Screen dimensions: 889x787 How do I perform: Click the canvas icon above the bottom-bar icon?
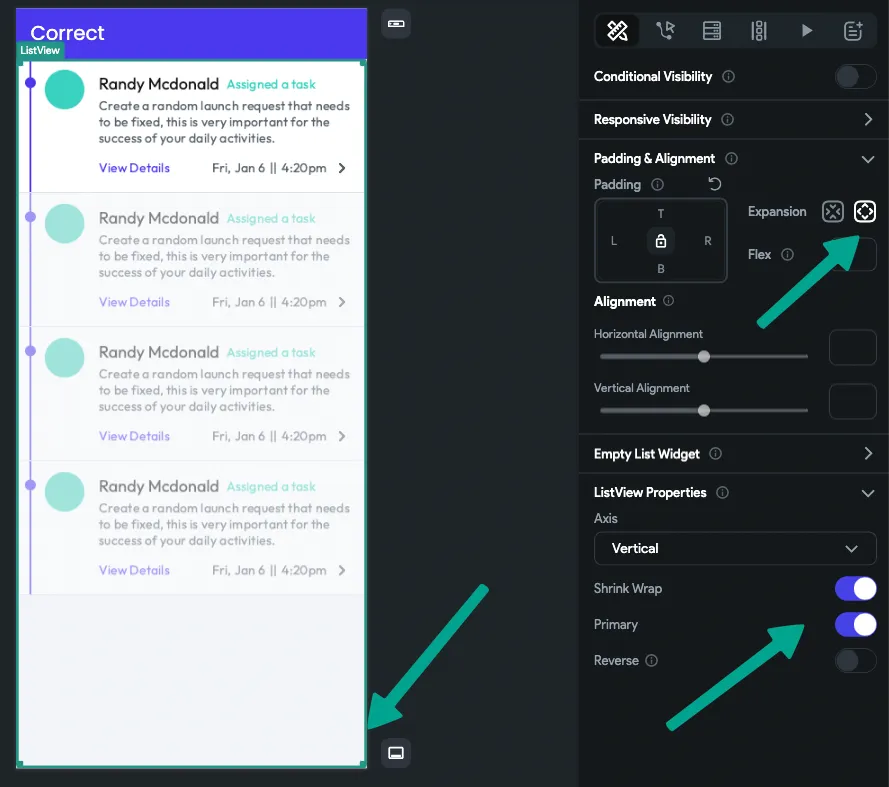[x=396, y=24]
